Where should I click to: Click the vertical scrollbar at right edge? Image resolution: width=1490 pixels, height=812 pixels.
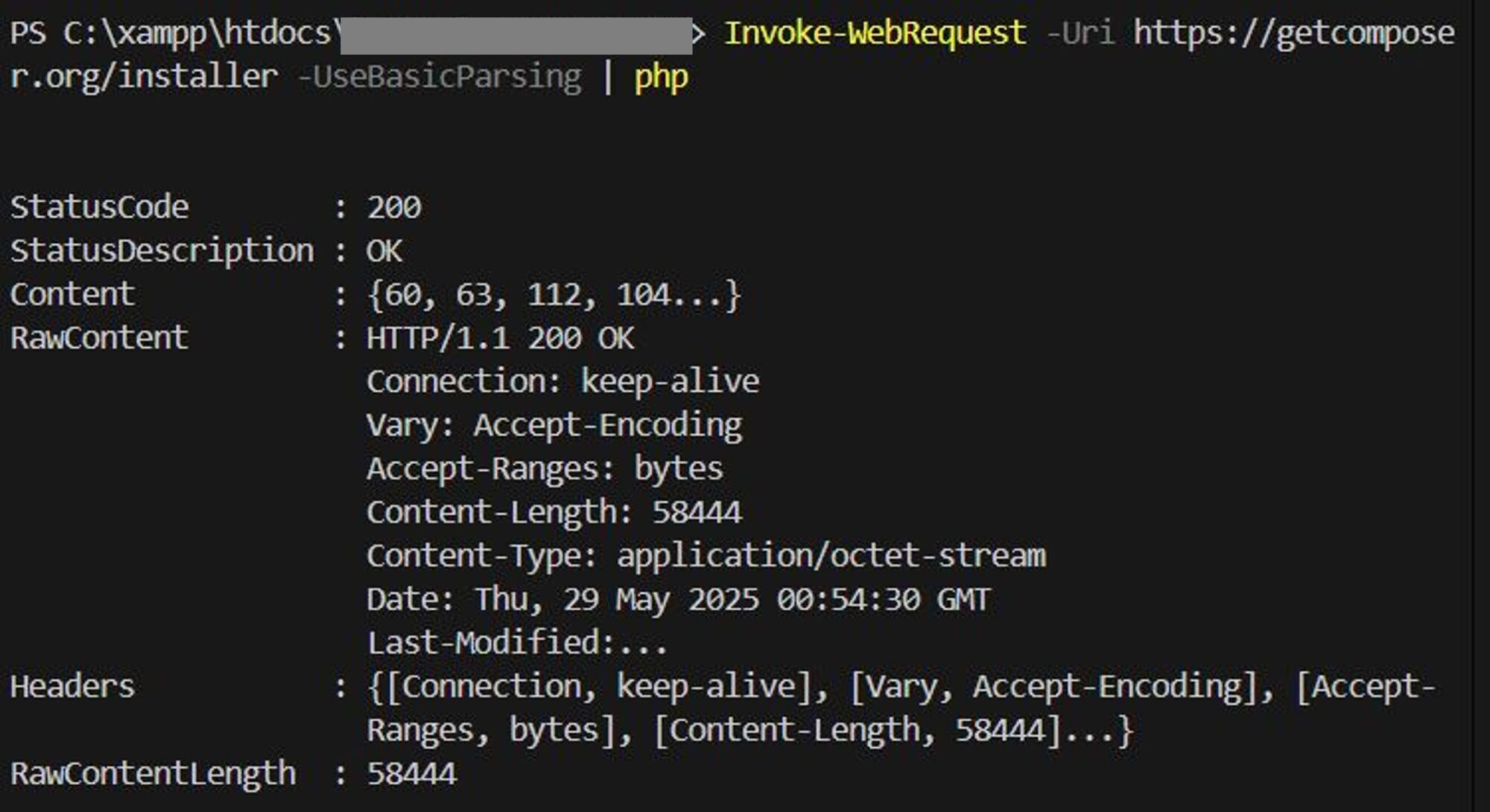pos(1481,406)
